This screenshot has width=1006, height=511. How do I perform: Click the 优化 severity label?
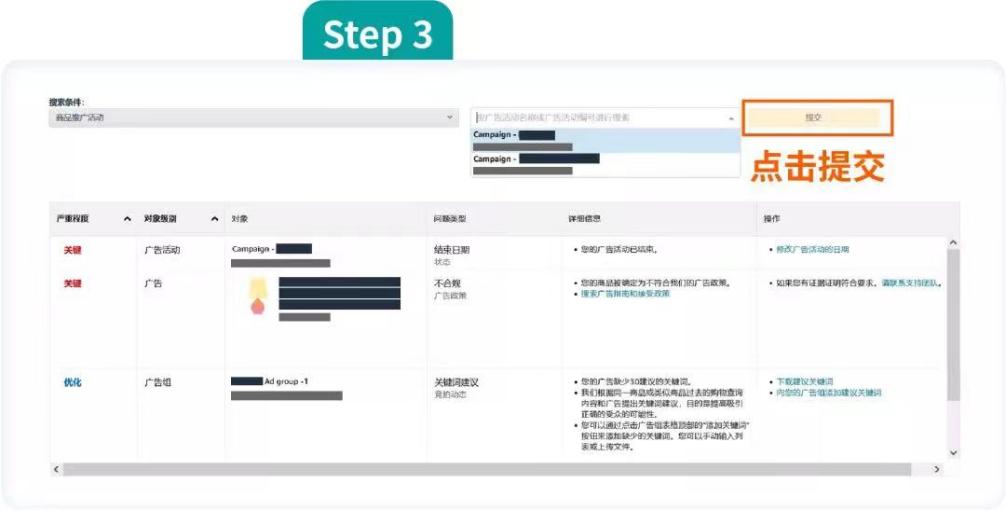coord(72,383)
